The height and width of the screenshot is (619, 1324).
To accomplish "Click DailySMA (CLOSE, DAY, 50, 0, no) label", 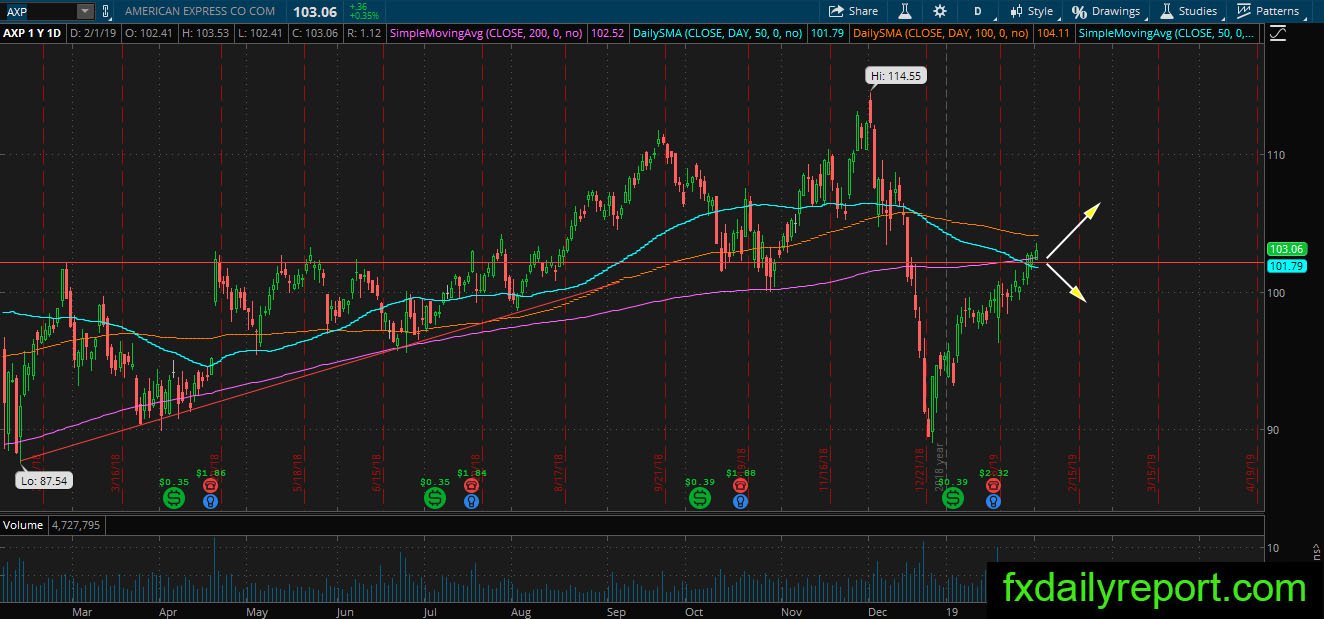I will [718, 34].
